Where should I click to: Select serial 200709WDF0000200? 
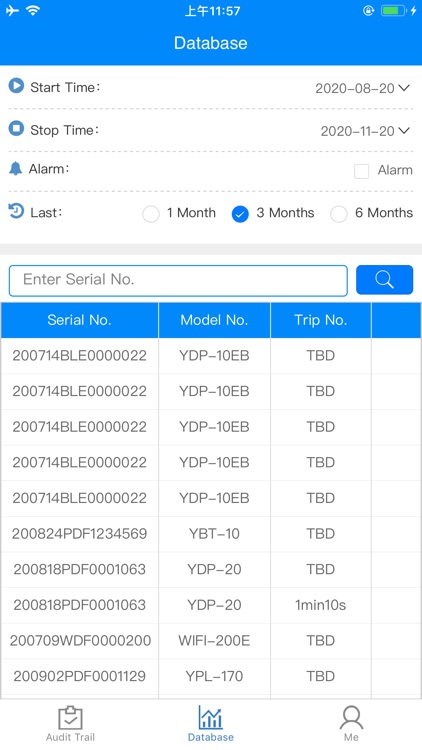[80, 640]
